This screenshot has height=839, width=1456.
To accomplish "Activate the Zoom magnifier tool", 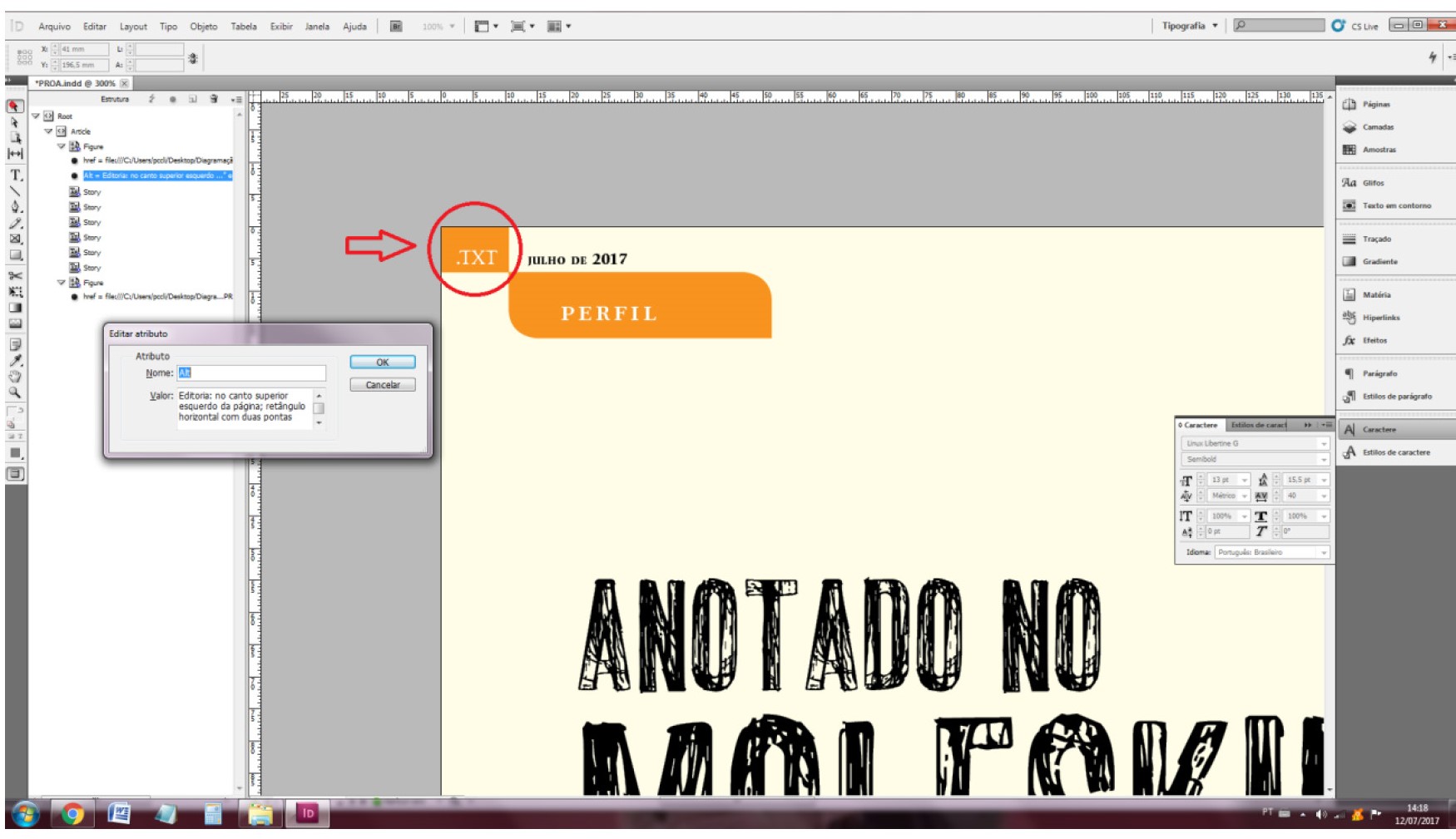I will tap(15, 392).
